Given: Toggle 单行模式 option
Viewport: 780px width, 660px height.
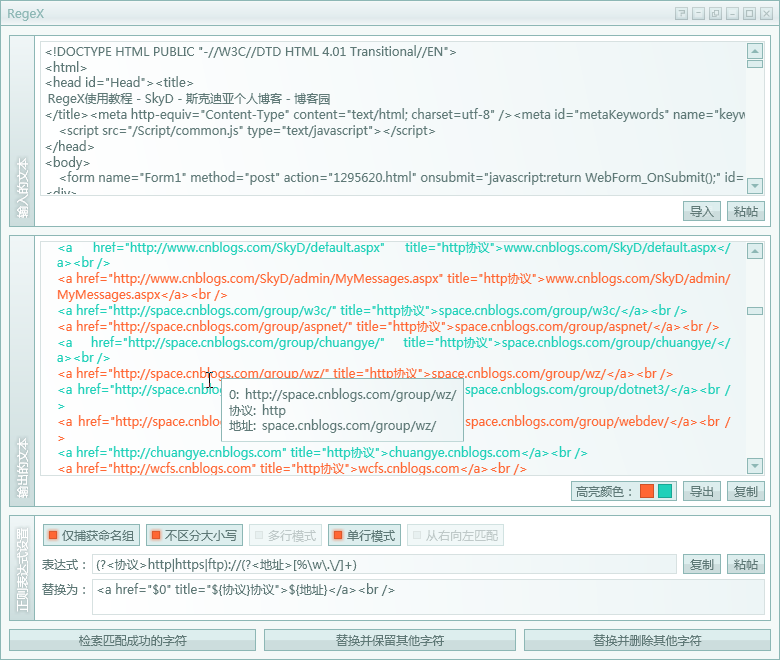Looking at the screenshot, I should click(x=365, y=535).
